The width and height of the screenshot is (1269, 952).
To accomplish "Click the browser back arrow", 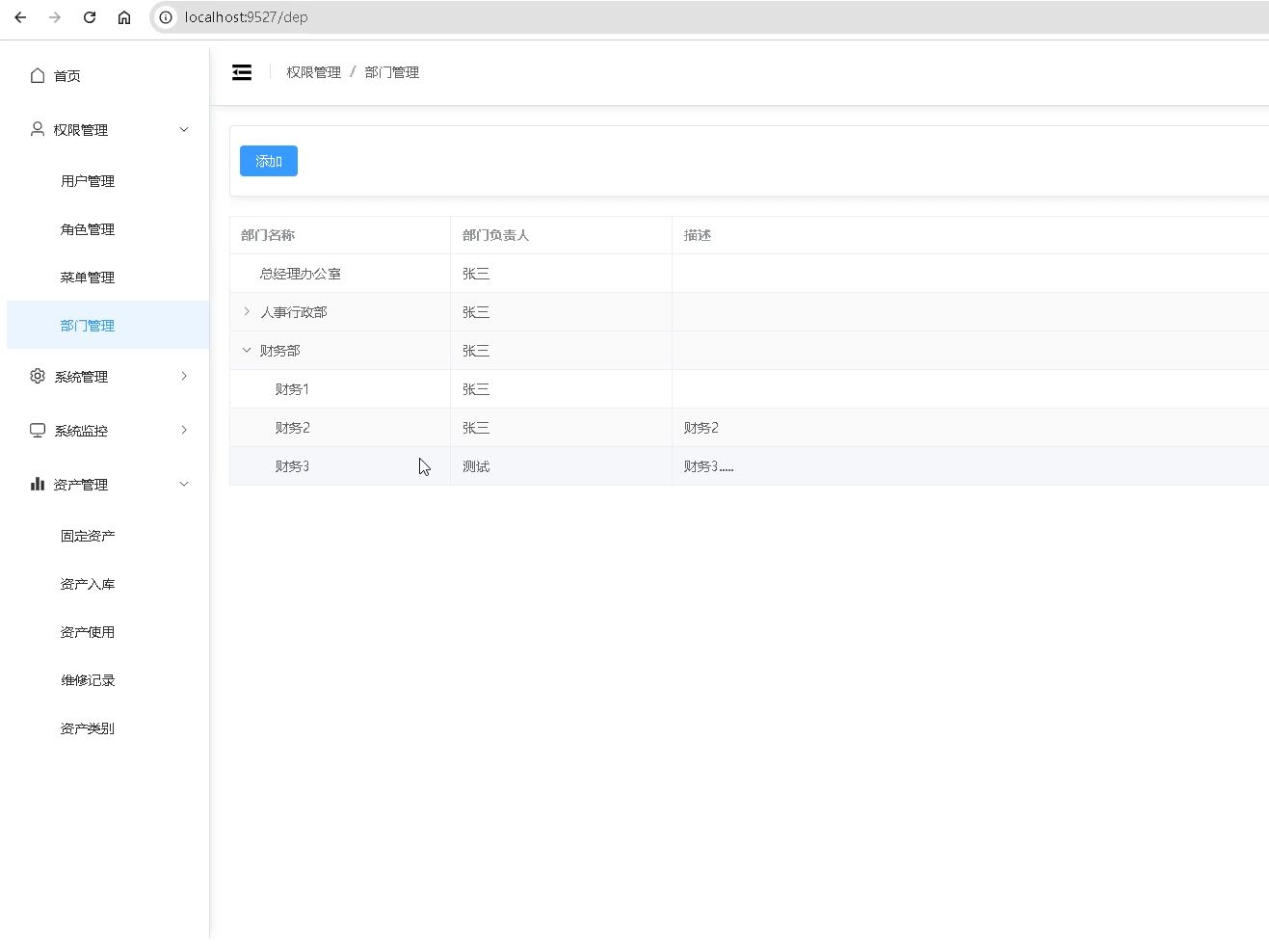I will [x=20, y=17].
